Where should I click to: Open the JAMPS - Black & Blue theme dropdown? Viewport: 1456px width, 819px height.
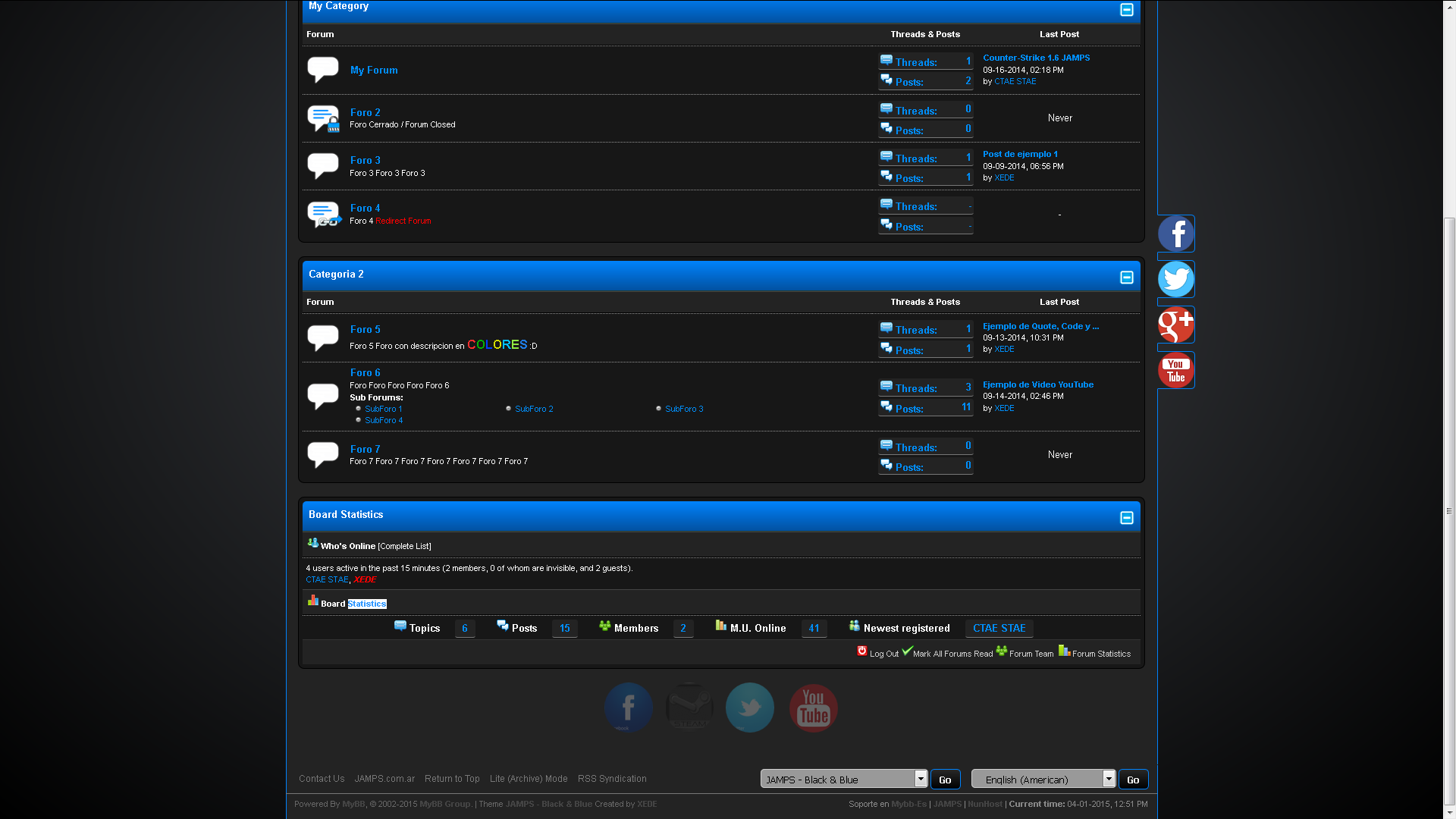pyautogui.click(x=844, y=779)
